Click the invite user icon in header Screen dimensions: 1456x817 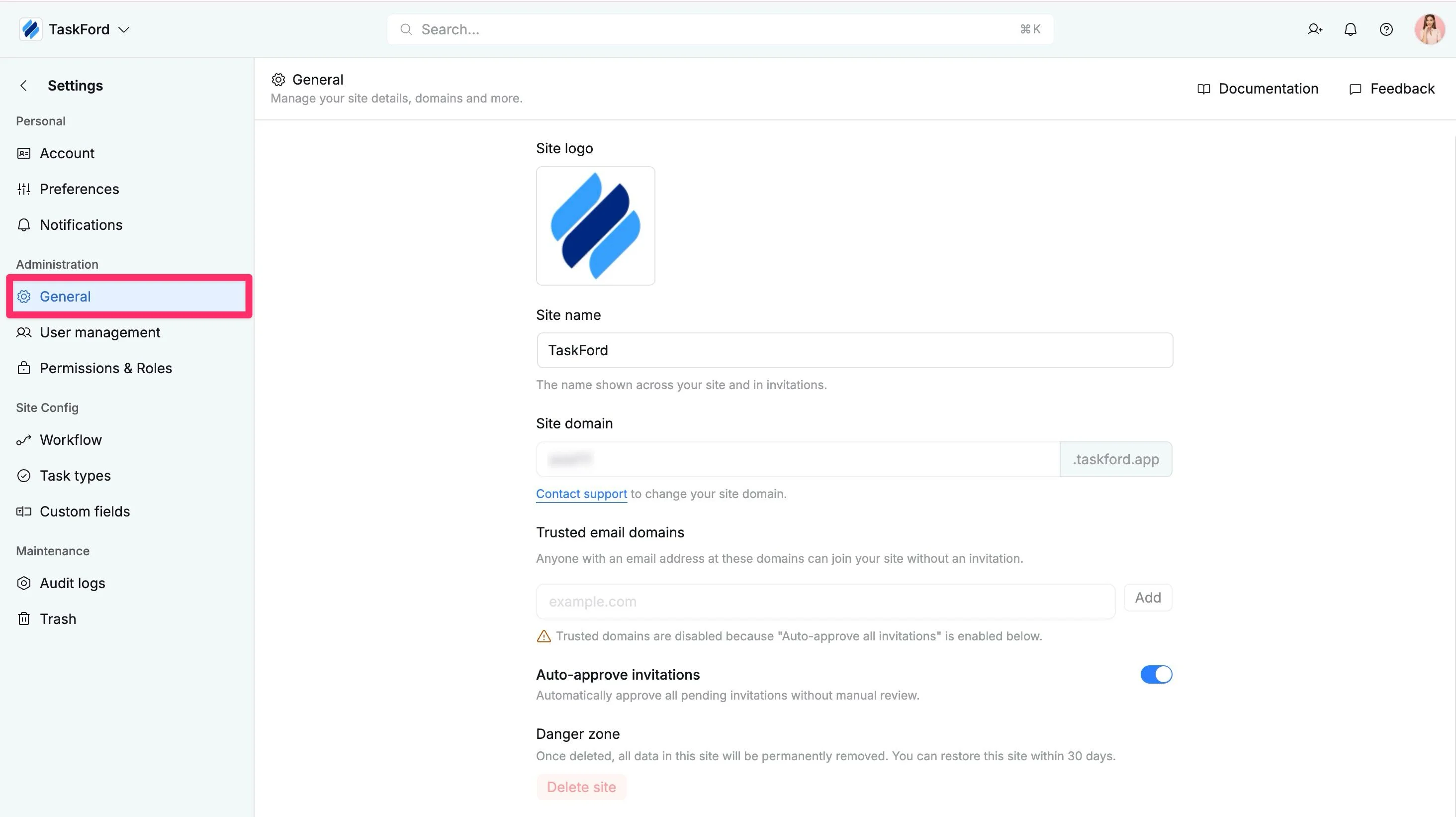pyautogui.click(x=1315, y=29)
